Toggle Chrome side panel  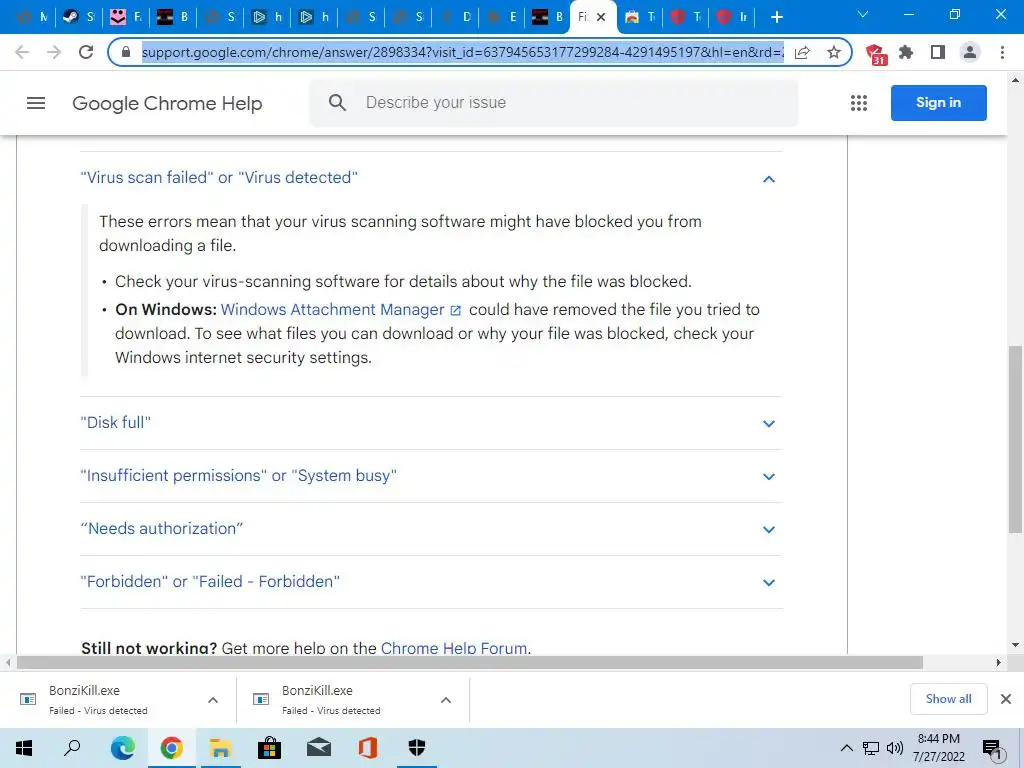938,52
